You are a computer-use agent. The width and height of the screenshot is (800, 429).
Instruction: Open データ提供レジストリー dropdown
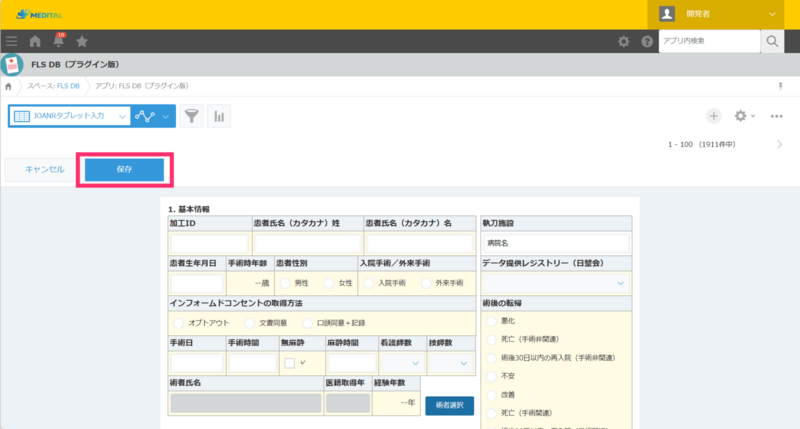pyautogui.click(x=556, y=283)
